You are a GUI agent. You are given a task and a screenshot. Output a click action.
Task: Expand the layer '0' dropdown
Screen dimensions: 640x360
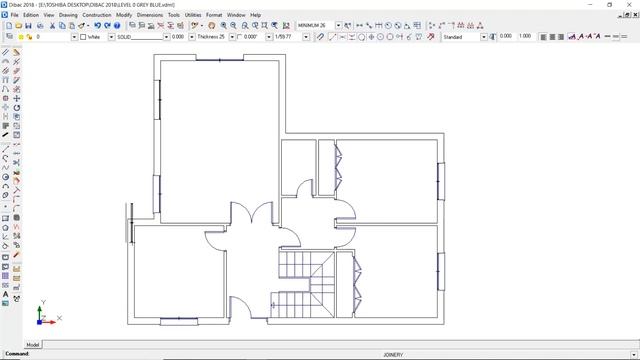(74, 37)
